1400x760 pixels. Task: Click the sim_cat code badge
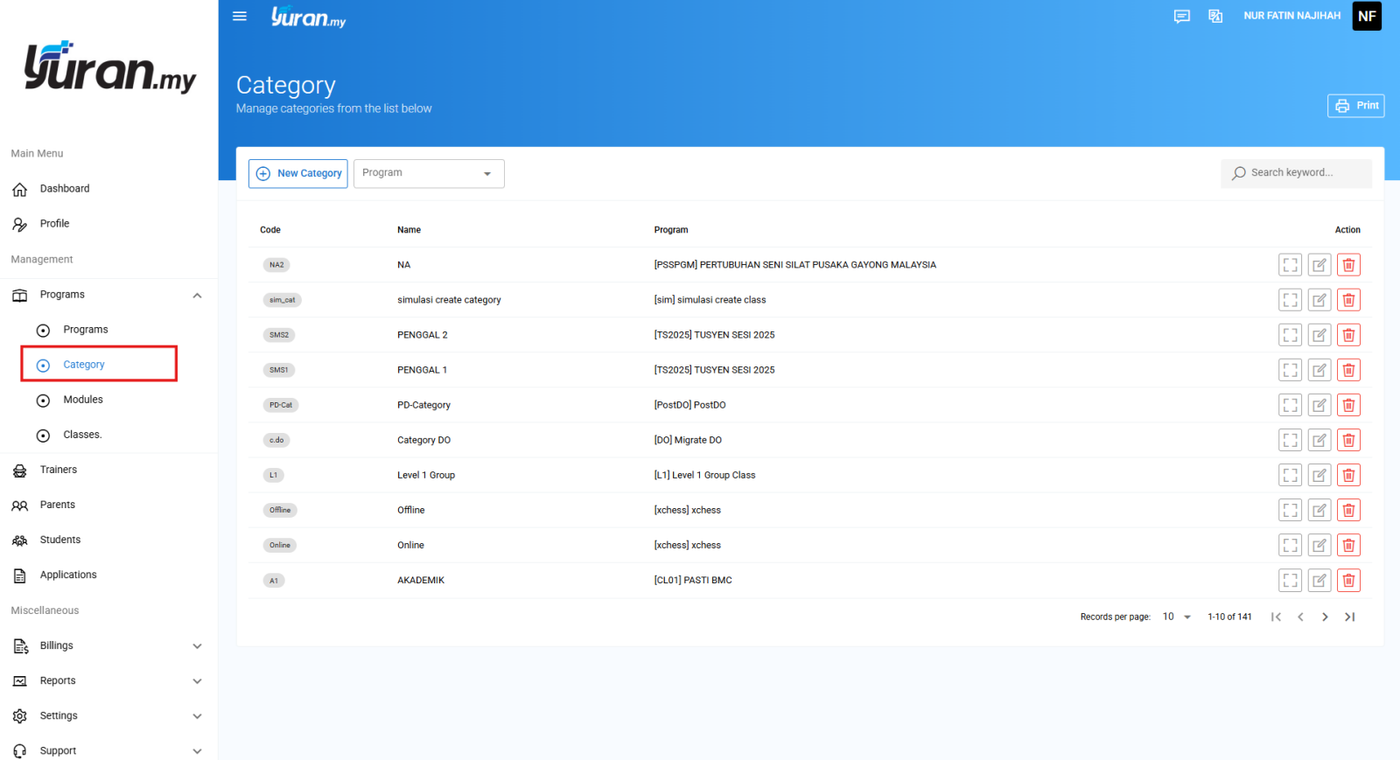pos(282,300)
